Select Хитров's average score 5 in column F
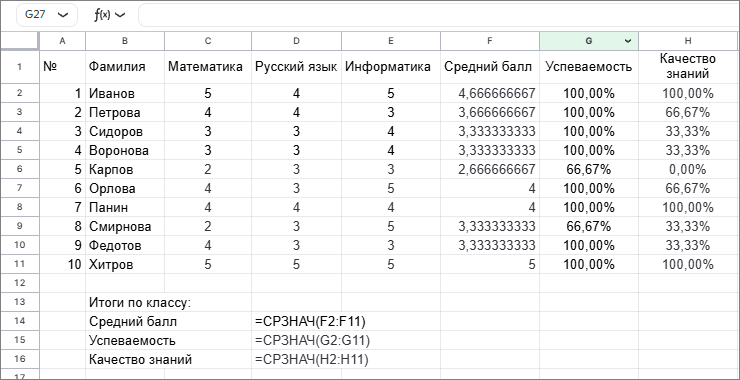Viewport: 740px width, 380px height. coord(490,264)
